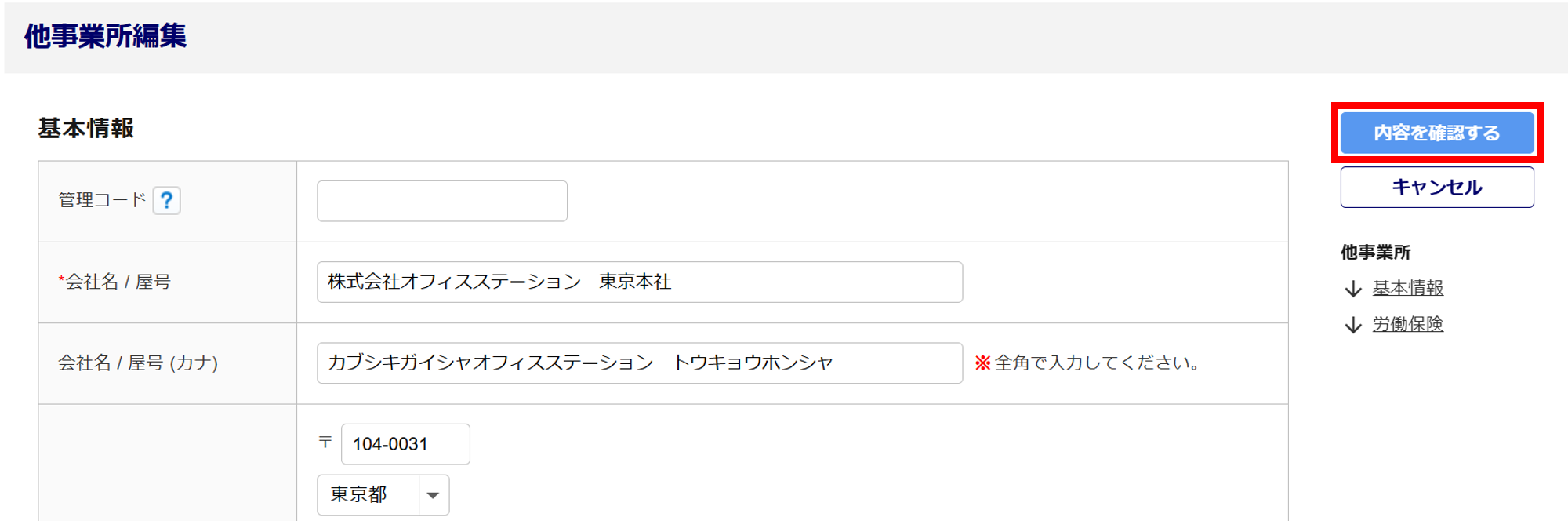This screenshot has height=521, width=1568.
Task: Jump to 基本情報 via the sidebar link
Action: (x=1408, y=288)
